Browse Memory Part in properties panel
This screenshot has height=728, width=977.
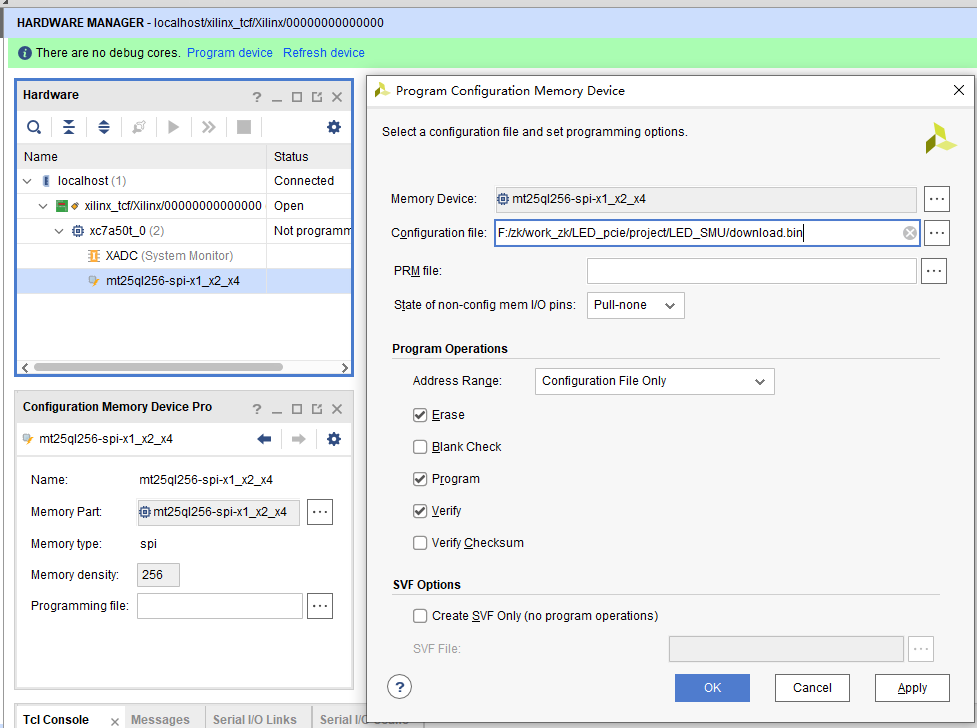[320, 512]
